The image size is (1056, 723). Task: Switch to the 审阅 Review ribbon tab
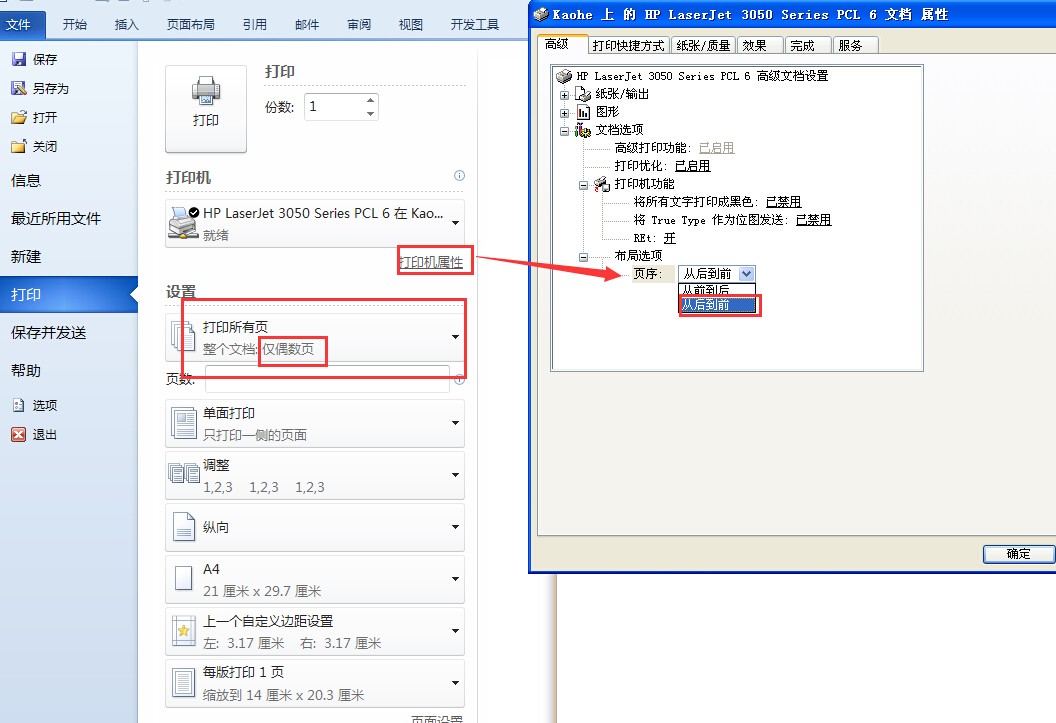(x=359, y=24)
